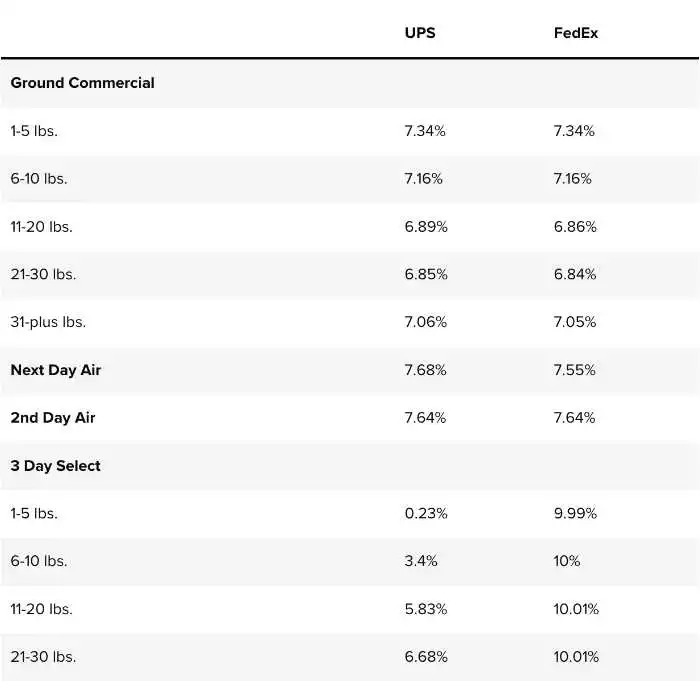The image size is (700, 681).
Task: Click UPS 3.4% cell
Action: [421, 561]
